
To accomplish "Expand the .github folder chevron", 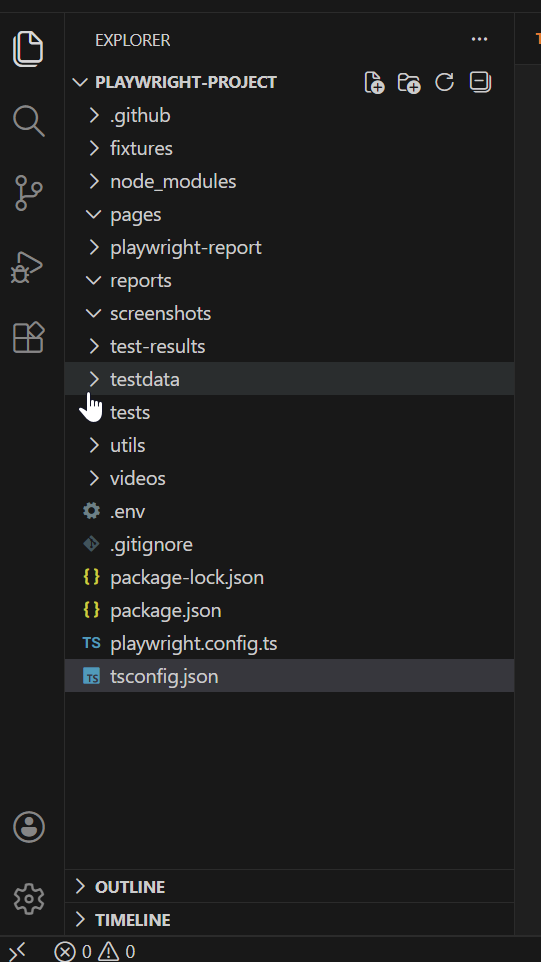I will click(x=94, y=115).
